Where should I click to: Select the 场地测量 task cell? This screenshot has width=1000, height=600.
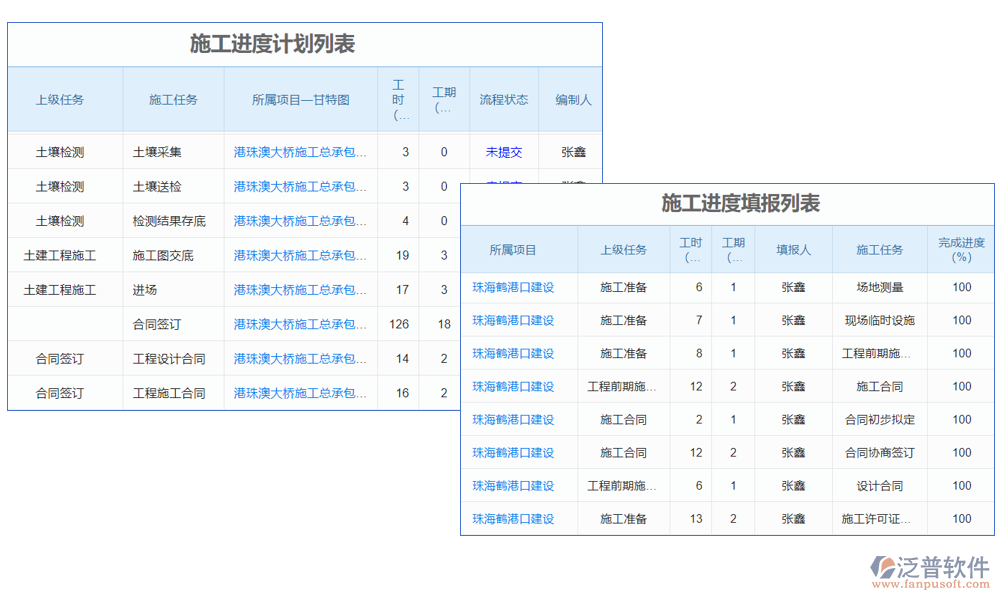pyautogui.click(x=878, y=287)
